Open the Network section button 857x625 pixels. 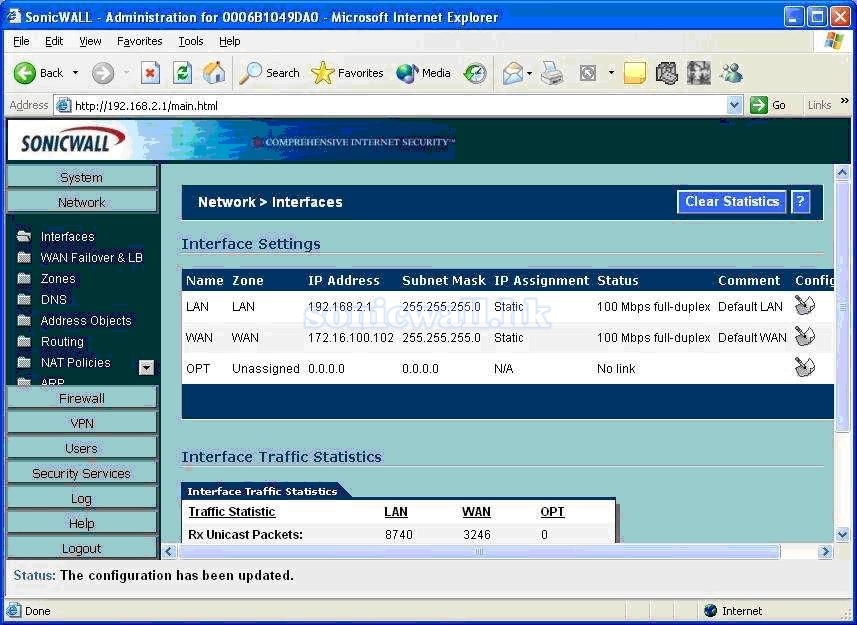pyautogui.click(x=82, y=202)
